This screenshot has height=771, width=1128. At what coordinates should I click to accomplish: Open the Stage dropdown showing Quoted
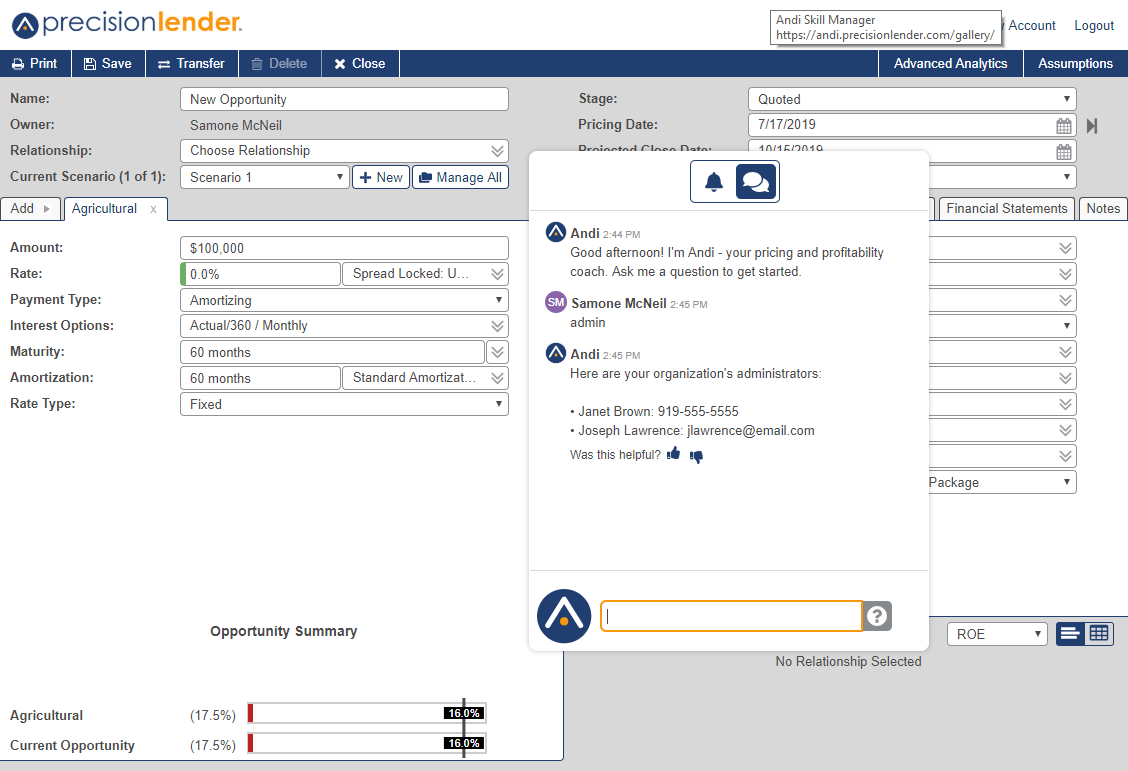(912, 99)
